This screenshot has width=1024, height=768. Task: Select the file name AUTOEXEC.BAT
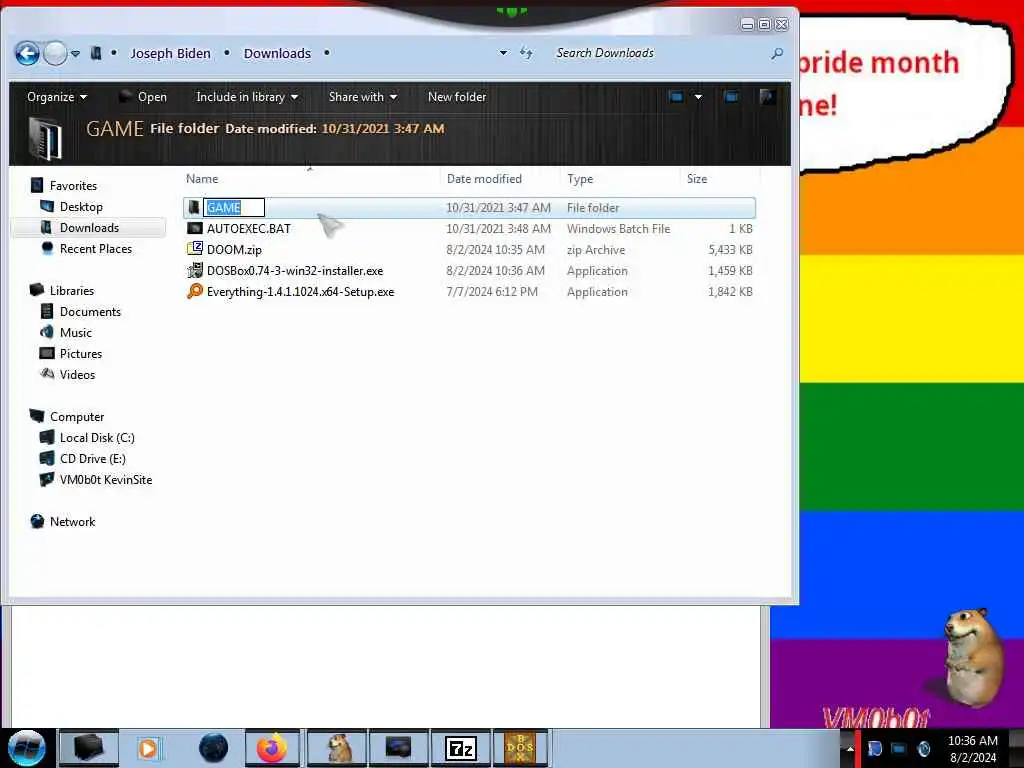click(249, 229)
